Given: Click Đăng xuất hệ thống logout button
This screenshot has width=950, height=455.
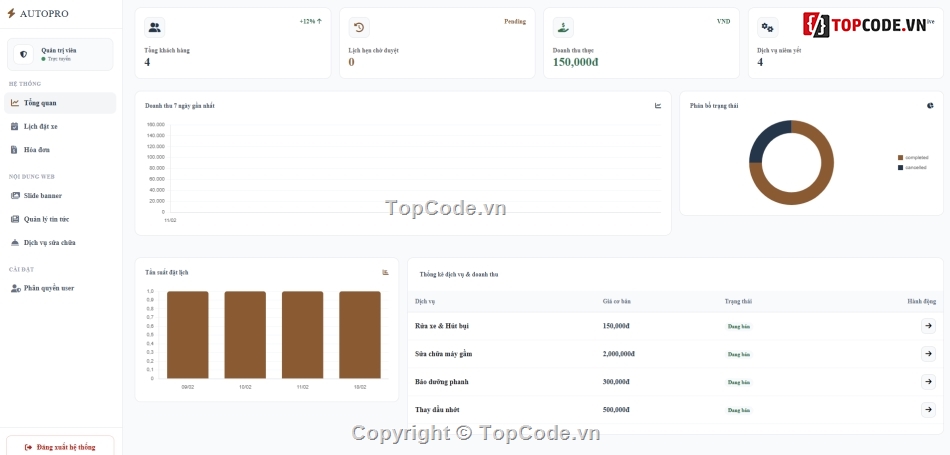Looking at the screenshot, I should click(x=60, y=447).
